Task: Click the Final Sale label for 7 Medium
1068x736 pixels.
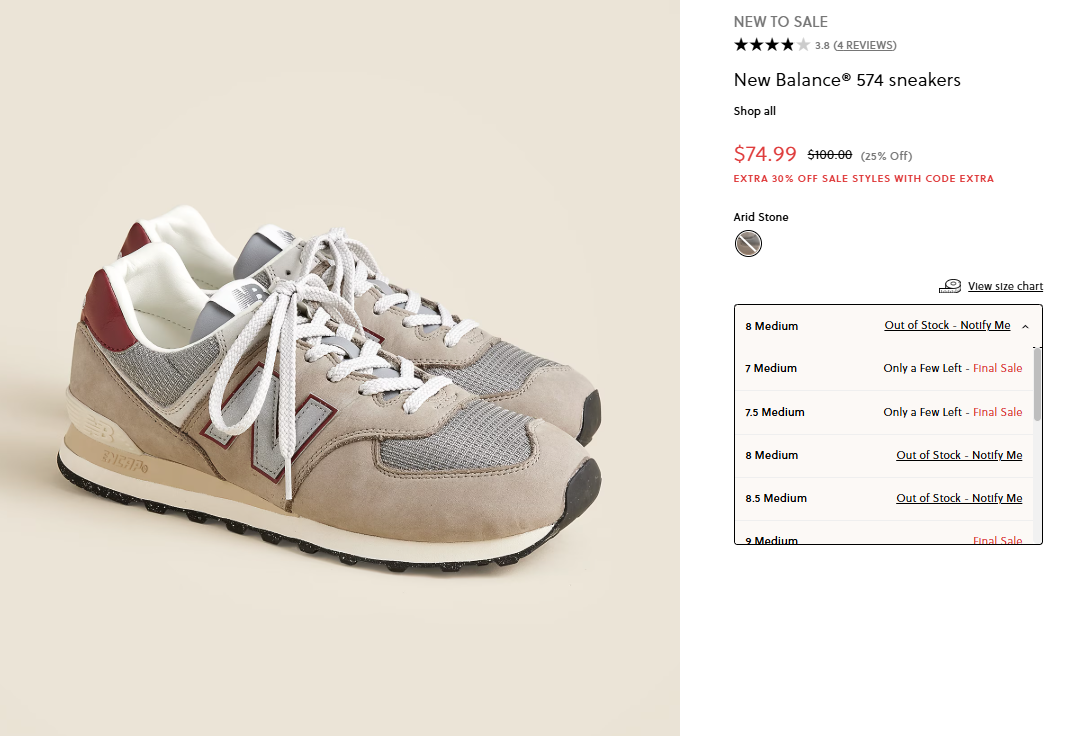Action: [x=997, y=368]
